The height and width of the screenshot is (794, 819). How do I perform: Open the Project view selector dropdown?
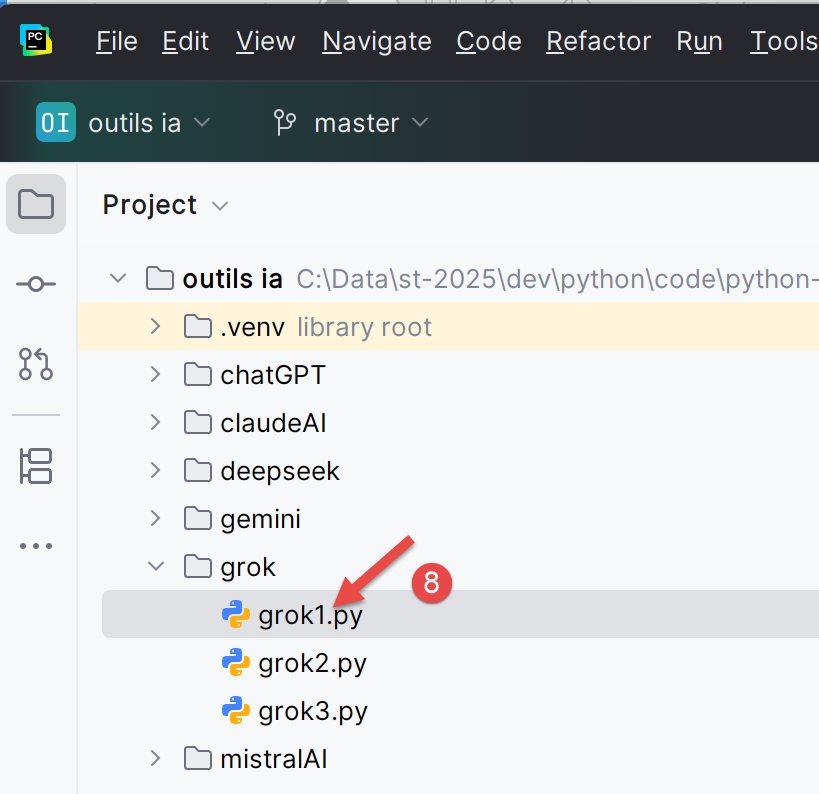point(165,205)
